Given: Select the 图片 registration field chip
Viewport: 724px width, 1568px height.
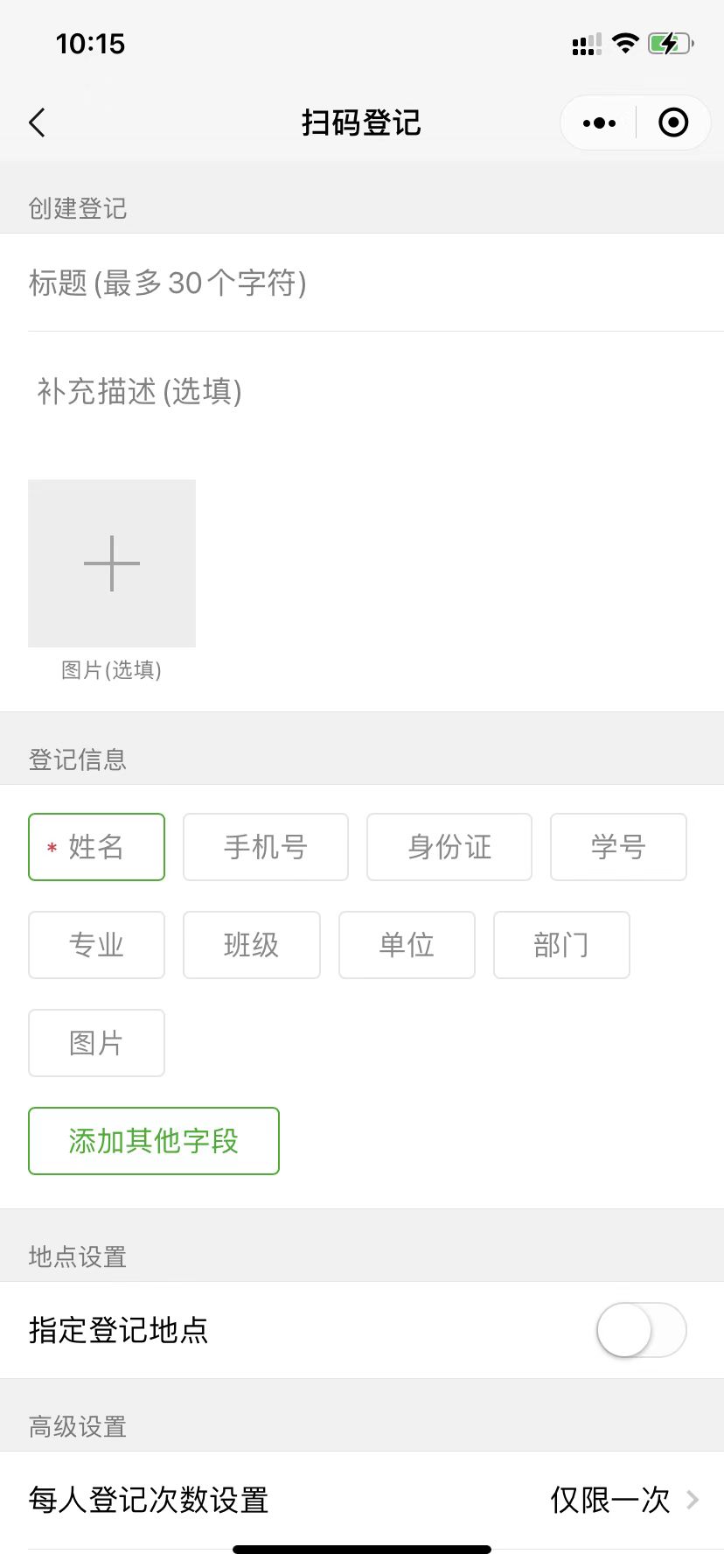Looking at the screenshot, I should (97, 1043).
